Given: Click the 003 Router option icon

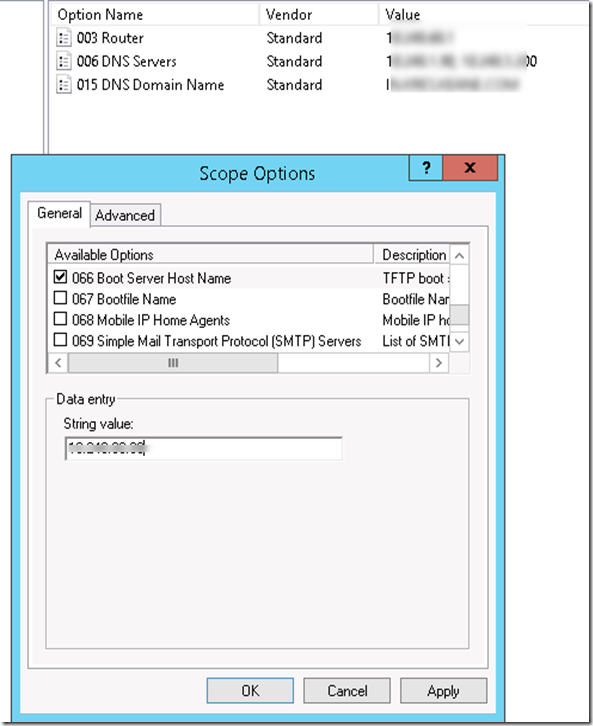Looking at the screenshot, I should coord(64,38).
